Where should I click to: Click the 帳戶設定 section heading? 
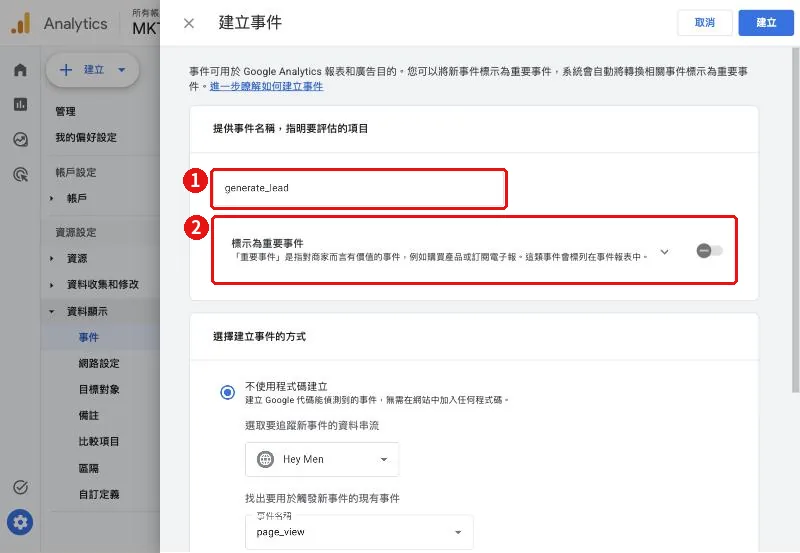tap(76, 172)
